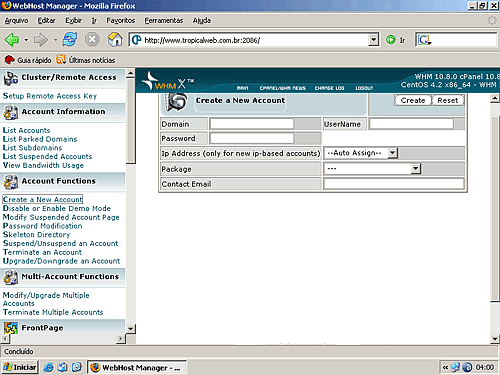
Task: Click the Cluster/Remote Access section icon
Action: 11,79
